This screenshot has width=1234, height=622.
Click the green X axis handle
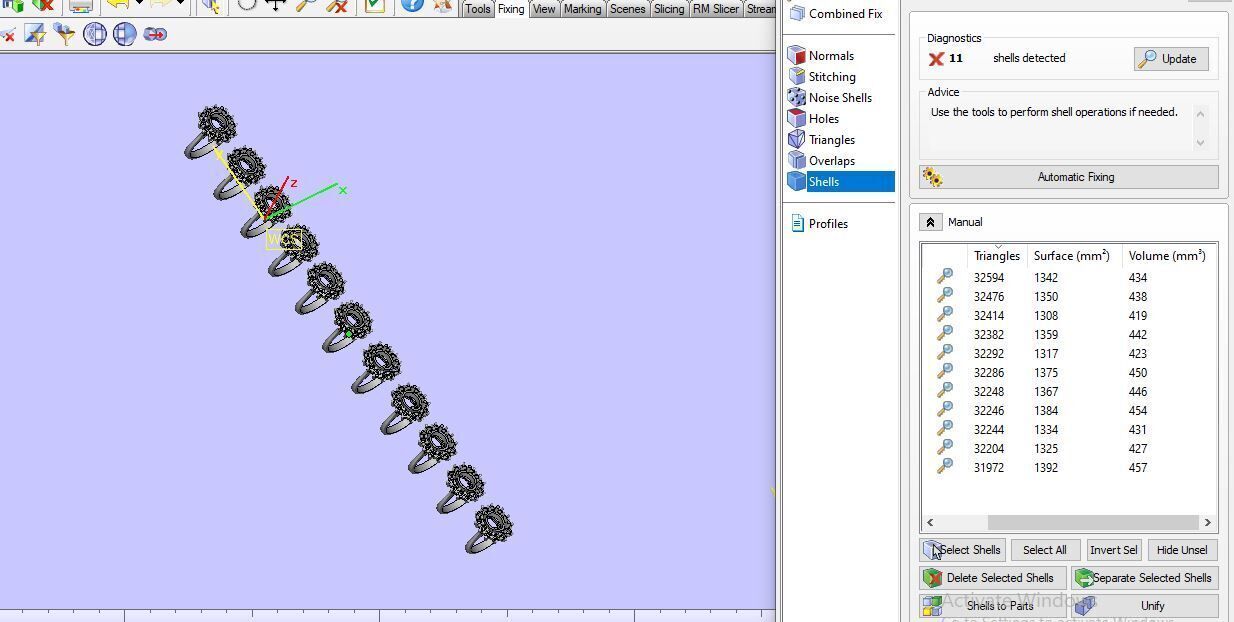(x=343, y=189)
